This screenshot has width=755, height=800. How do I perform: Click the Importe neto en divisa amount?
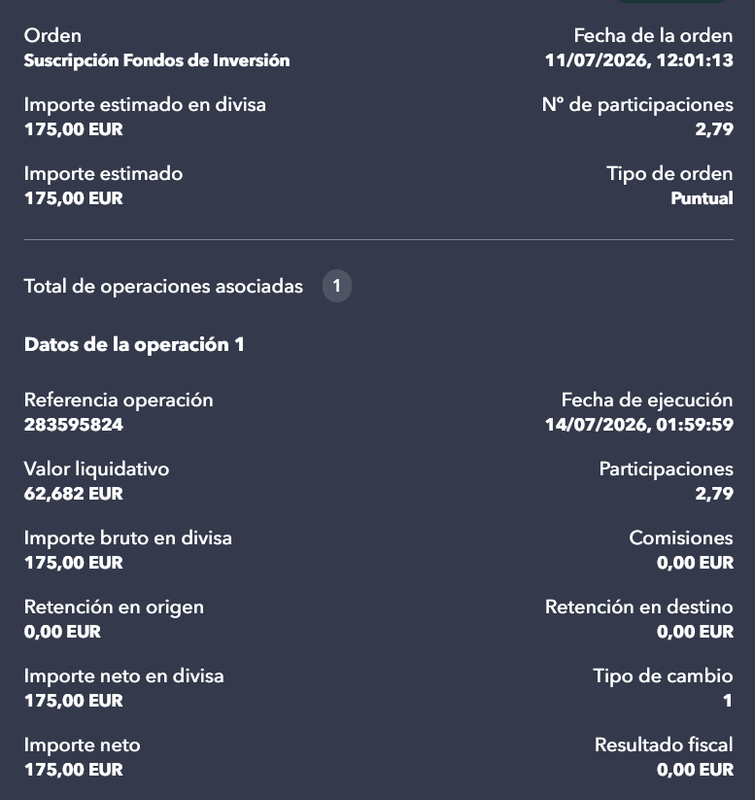73,701
